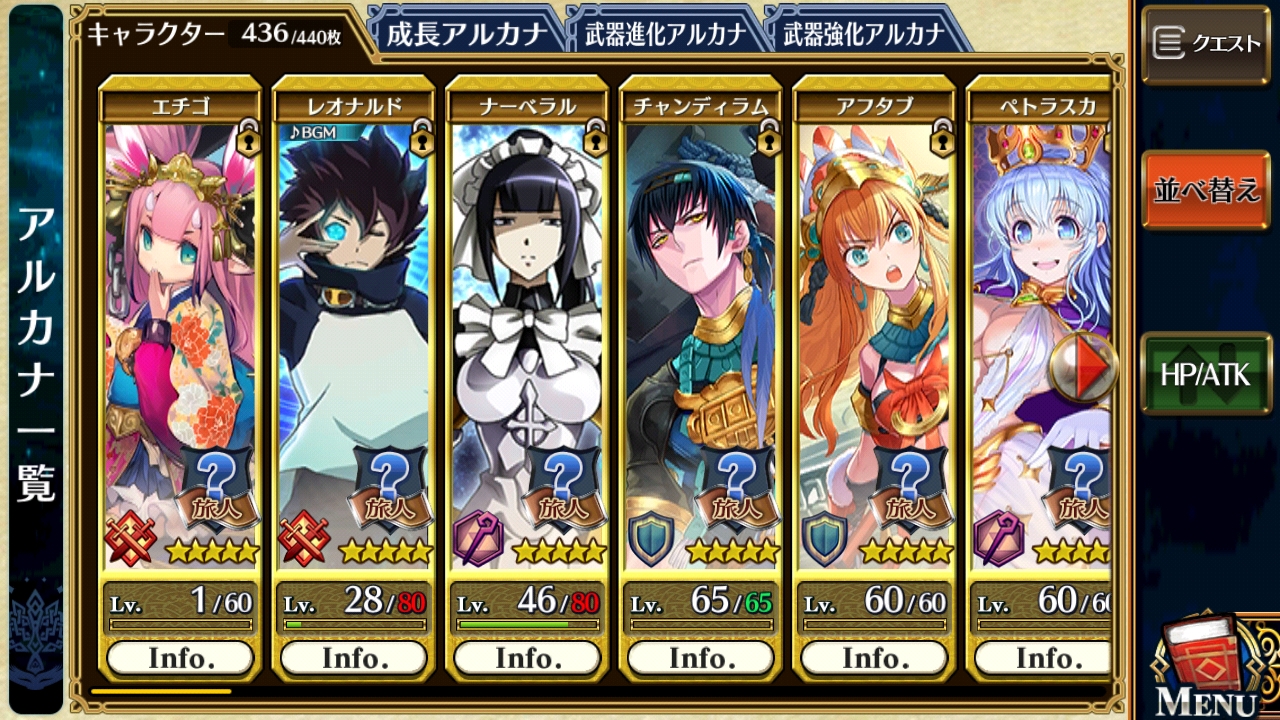Click レオナルド's red crossed-swords class icon
1280x720 pixels.
[x=305, y=541]
